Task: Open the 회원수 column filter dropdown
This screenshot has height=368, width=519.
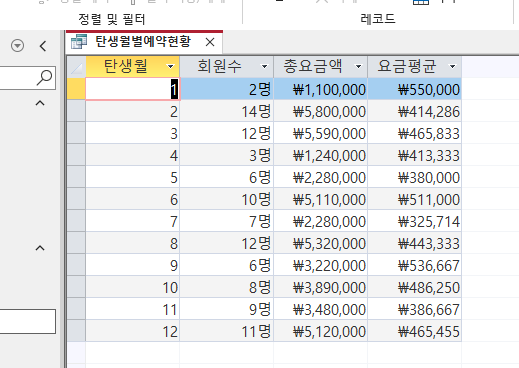Action: pos(264,67)
